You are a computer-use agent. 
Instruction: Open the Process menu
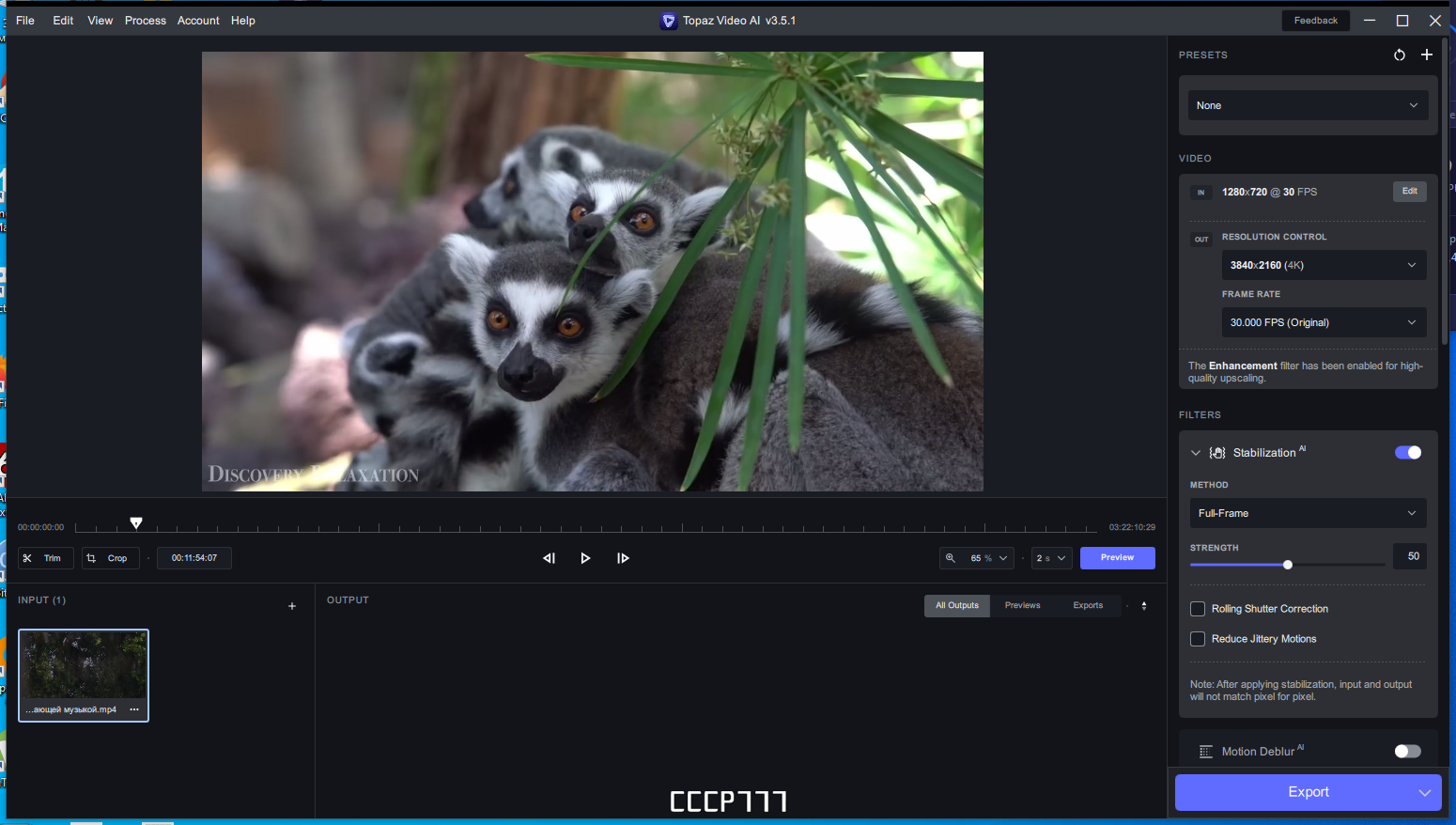(x=146, y=21)
